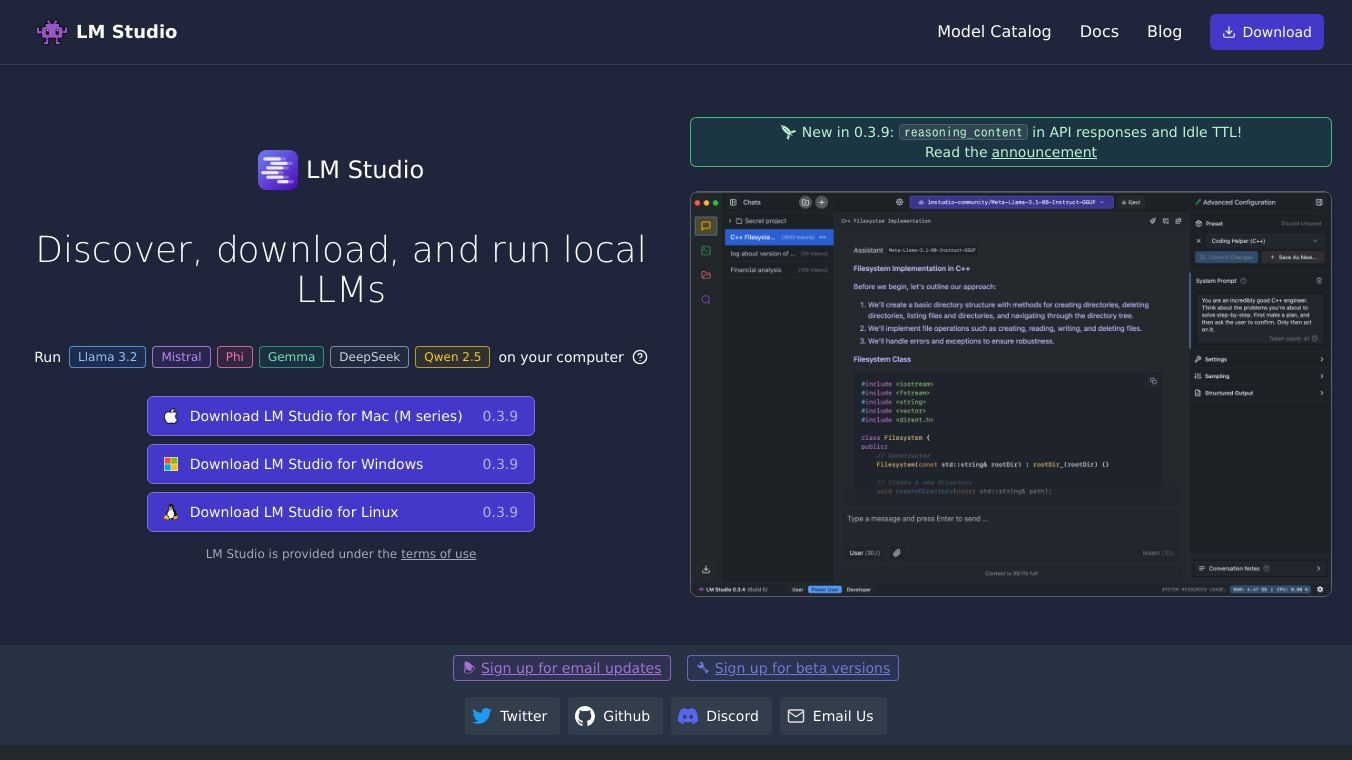Image resolution: width=1352 pixels, height=760 pixels.
Task: Open the Blog from navigation
Action: pyautogui.click(x=1164, y=32)
